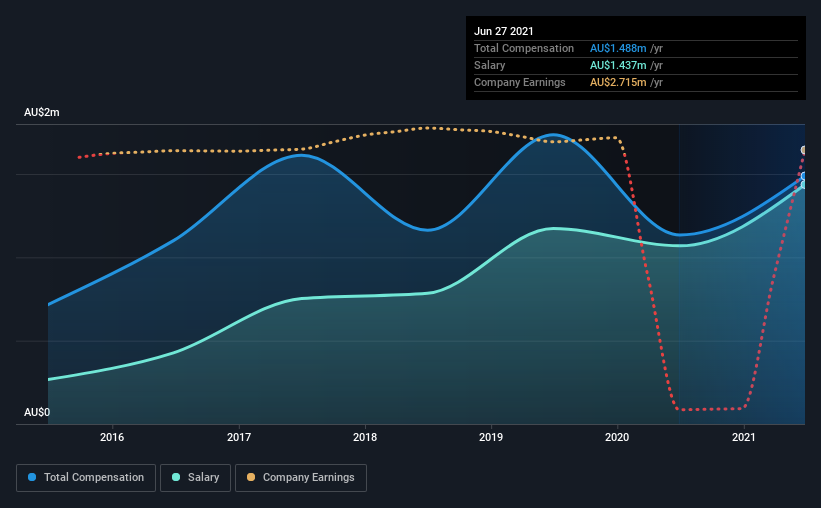Click the AU$1.437m salary value in tooltip
Screen dimensions: 821x508
click(x=618, y=65)
